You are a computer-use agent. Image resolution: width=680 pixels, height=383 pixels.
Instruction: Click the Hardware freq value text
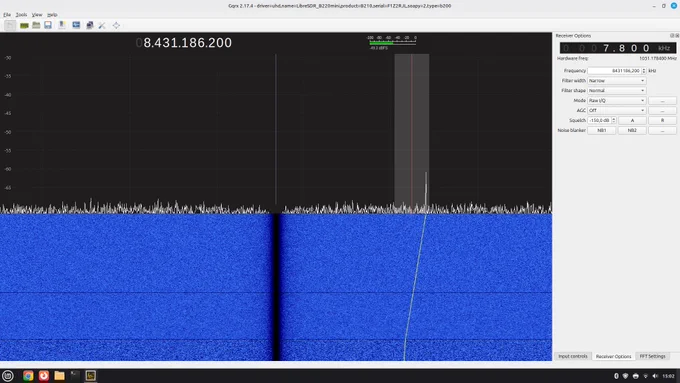tap(657, 59)
